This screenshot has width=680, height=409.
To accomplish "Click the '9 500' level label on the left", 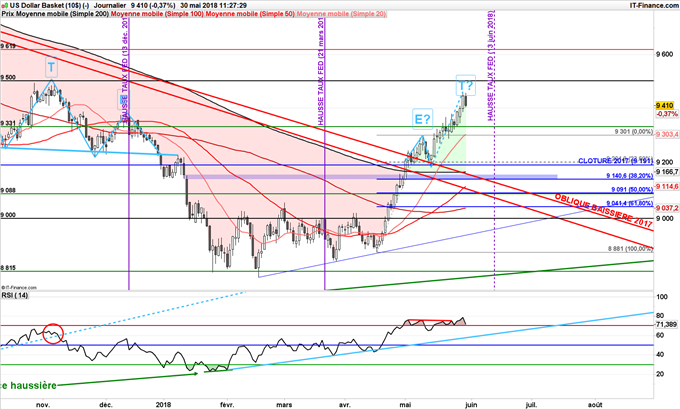I will pyautogui.click(x=8, y=77).
